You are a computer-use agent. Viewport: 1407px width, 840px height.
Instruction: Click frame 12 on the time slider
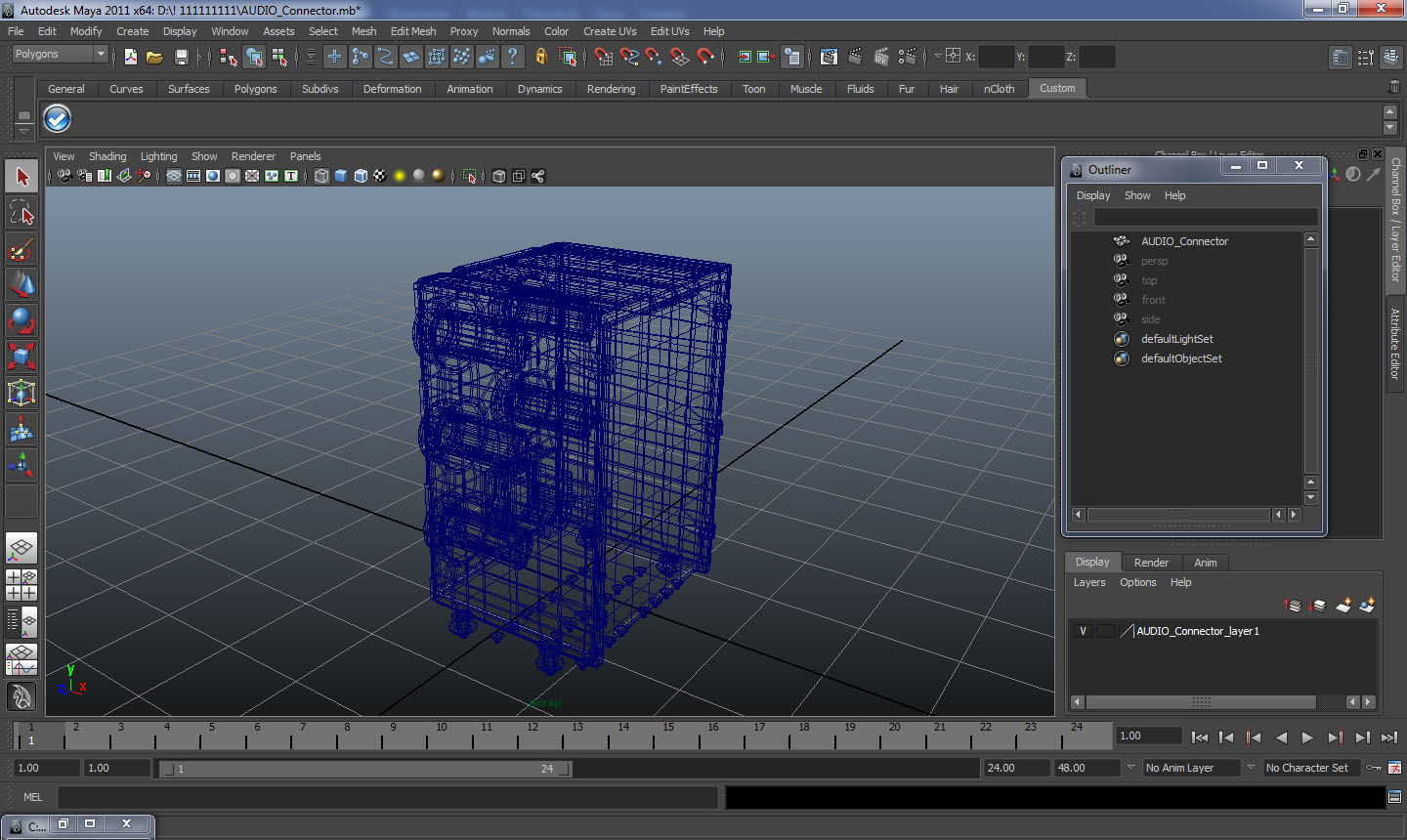532,735
